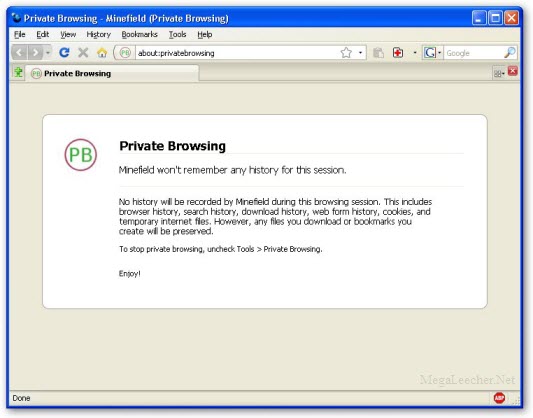Open the Google search engine selector
533x418 pixels.
tap(432, 53)
